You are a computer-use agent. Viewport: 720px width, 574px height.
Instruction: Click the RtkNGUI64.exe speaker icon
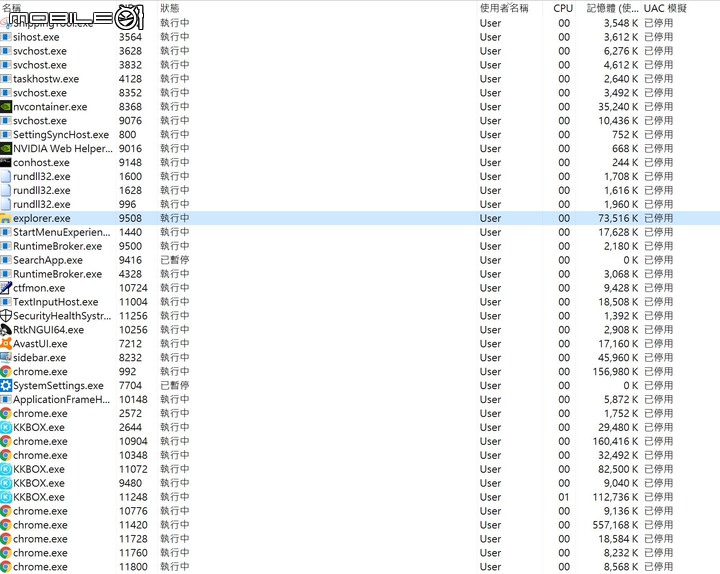click(6, 330)
